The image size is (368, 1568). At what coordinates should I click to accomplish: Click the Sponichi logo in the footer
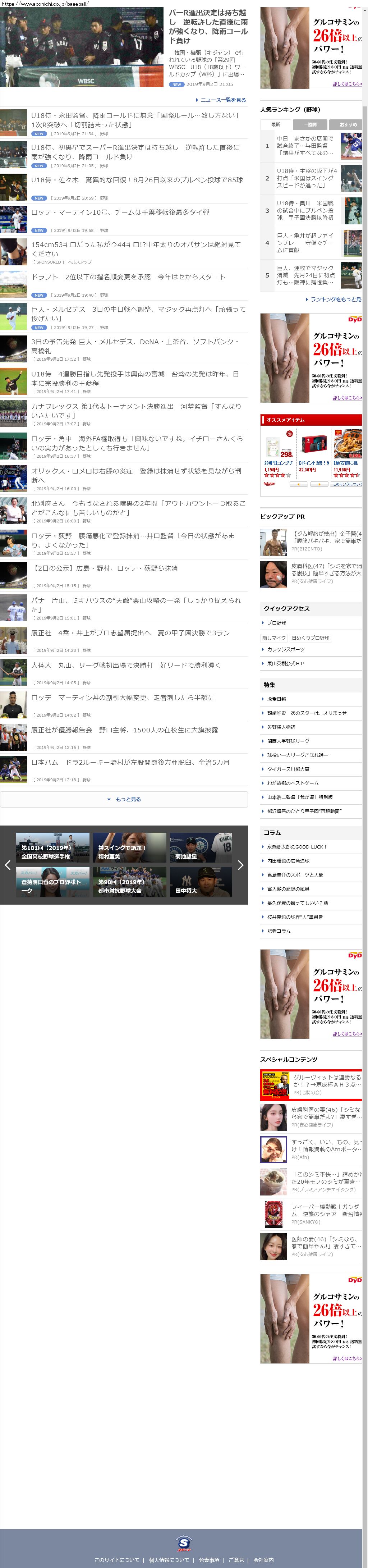(x=184, y=1543)
